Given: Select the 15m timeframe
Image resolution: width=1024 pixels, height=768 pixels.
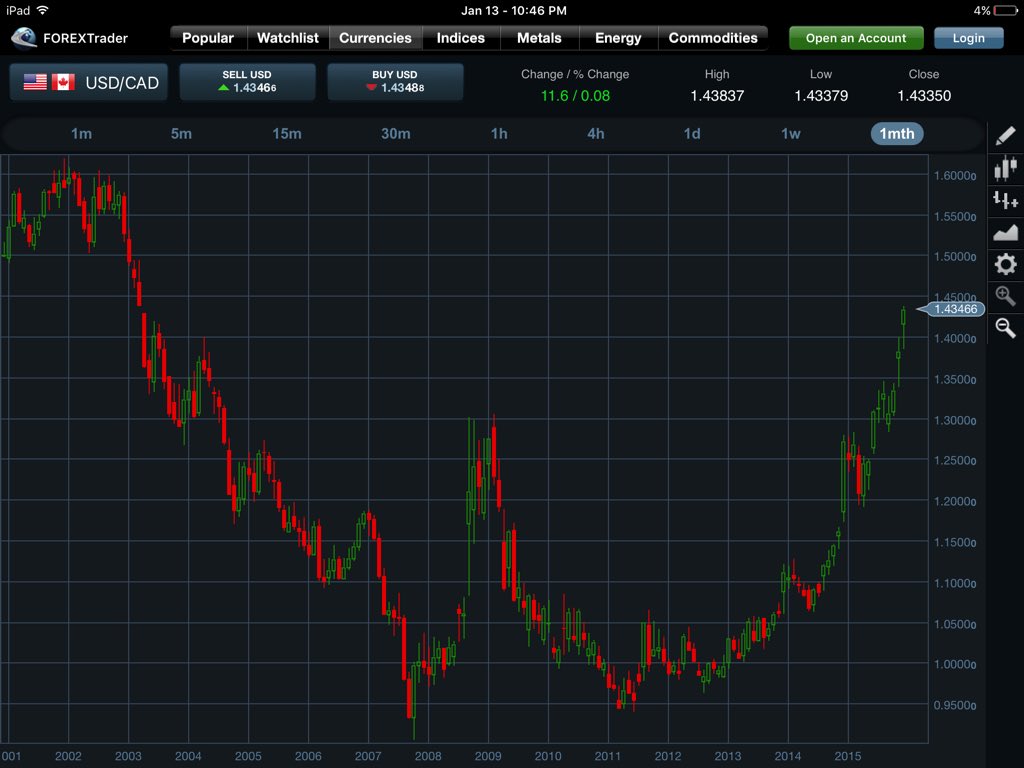Looking at the screenshot, I should point(287,134).
